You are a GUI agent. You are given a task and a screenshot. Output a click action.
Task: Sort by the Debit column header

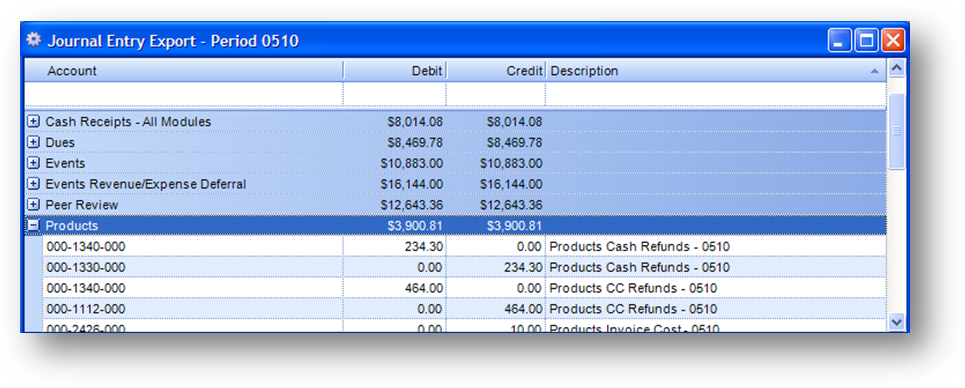coord(394,71)
